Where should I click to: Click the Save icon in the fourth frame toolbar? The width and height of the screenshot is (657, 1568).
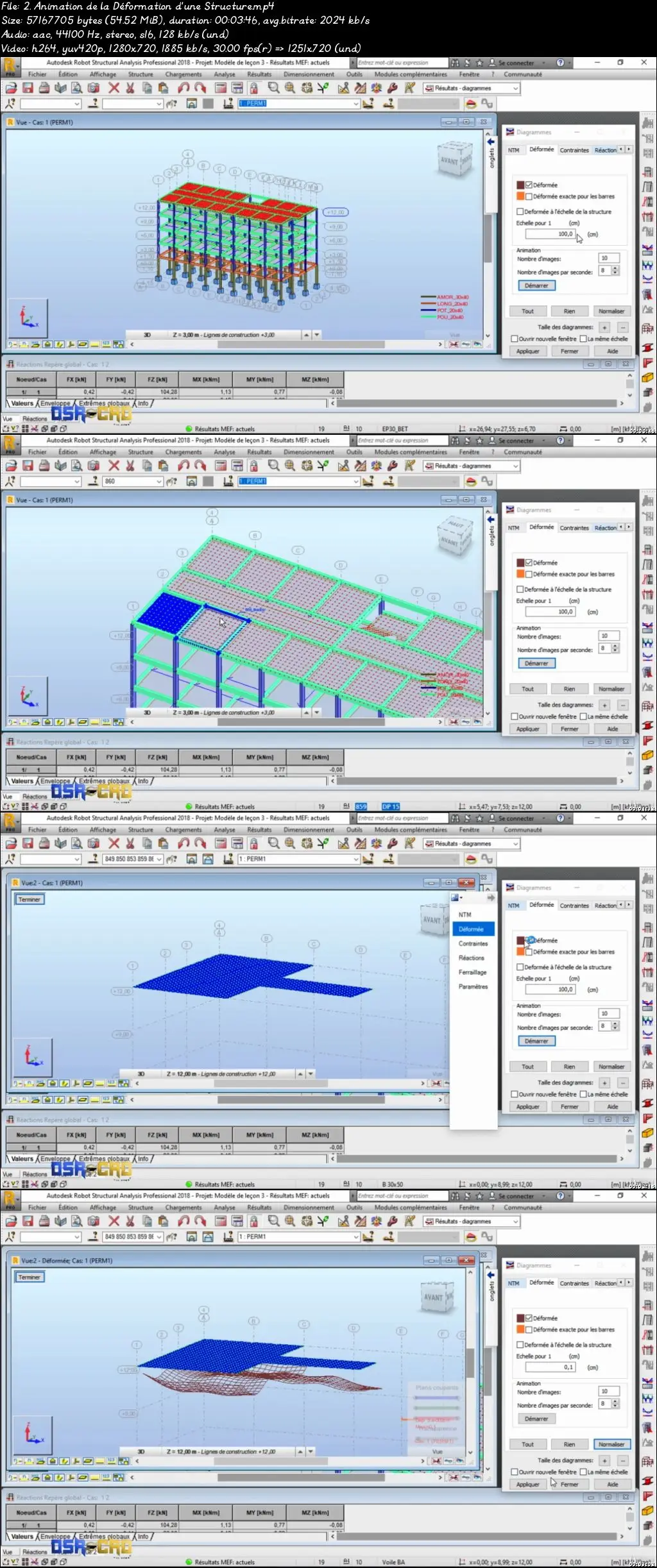[x=28, y=1221]
